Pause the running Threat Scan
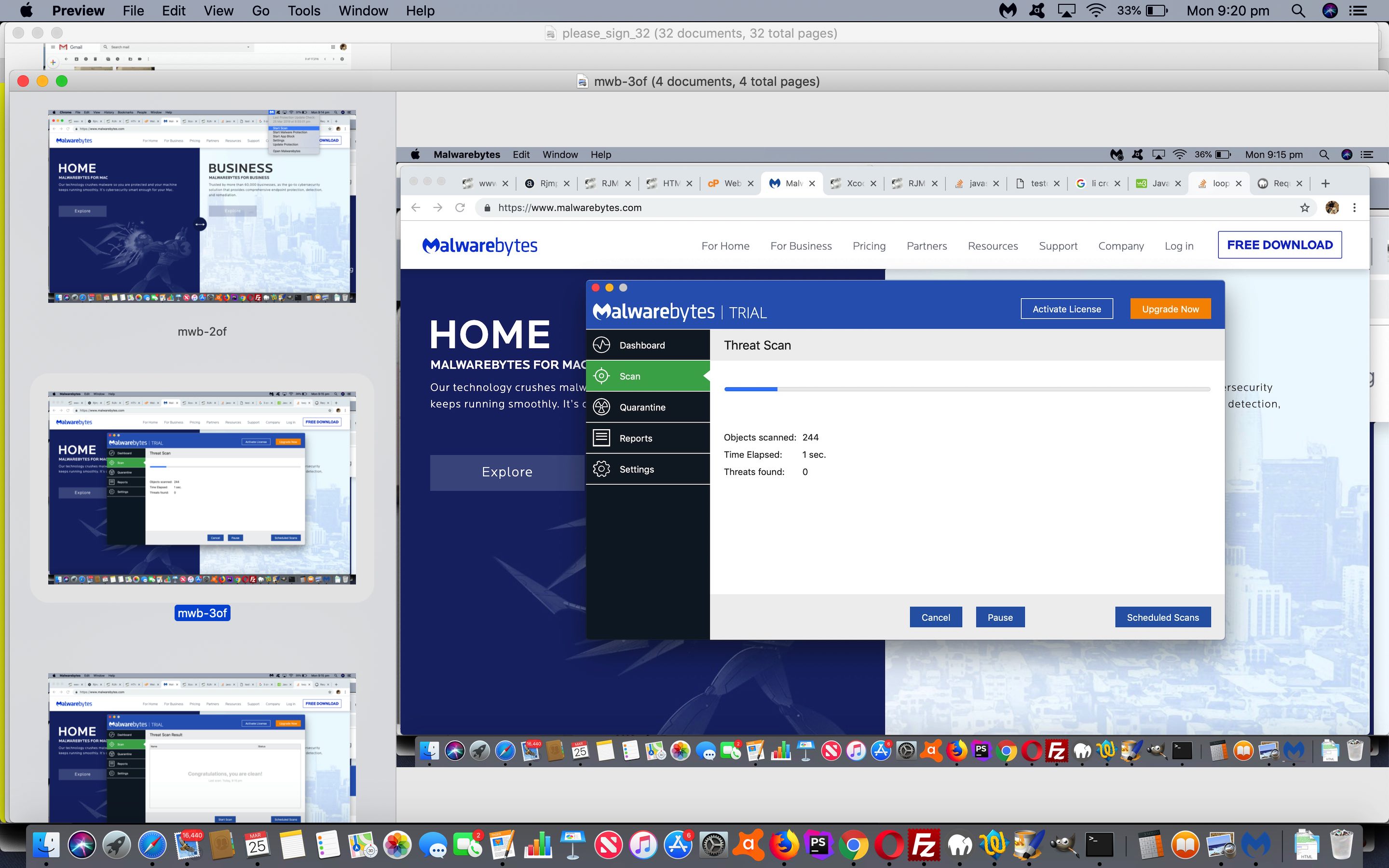This screenshot has height=868, width=1389. pos(1000,617)
